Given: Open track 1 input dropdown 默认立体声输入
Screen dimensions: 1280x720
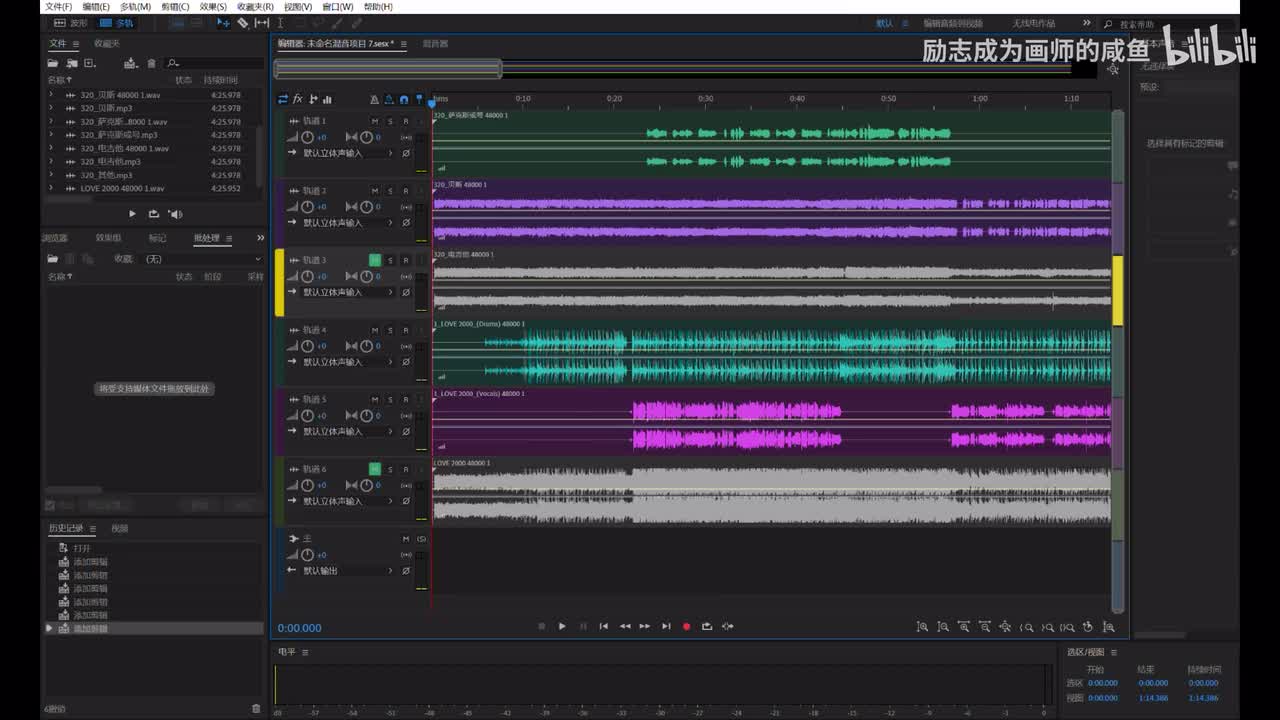Looking at the screenshot, I should [x=340, y=153].
